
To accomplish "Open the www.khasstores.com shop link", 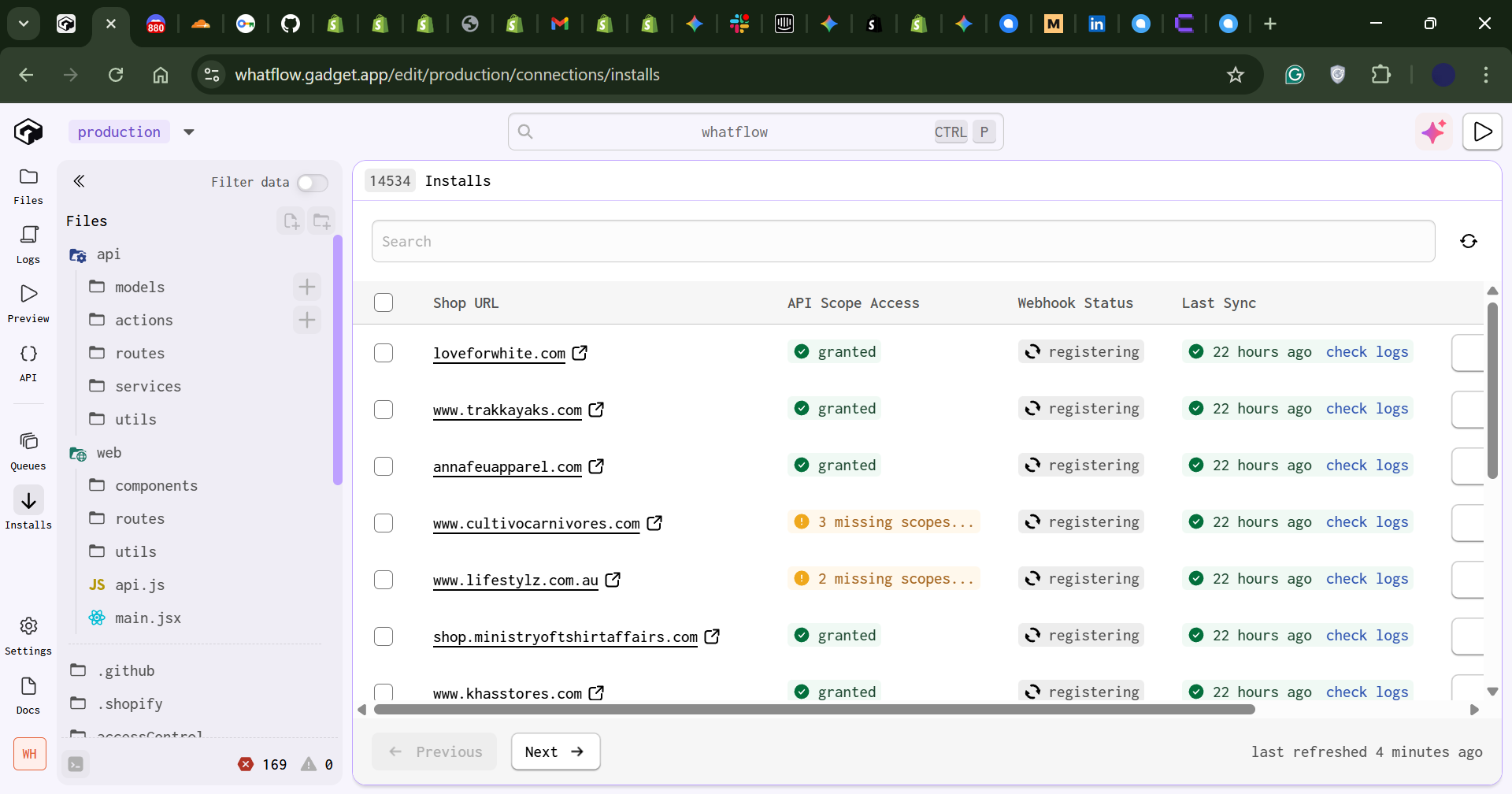I will 507,694.
